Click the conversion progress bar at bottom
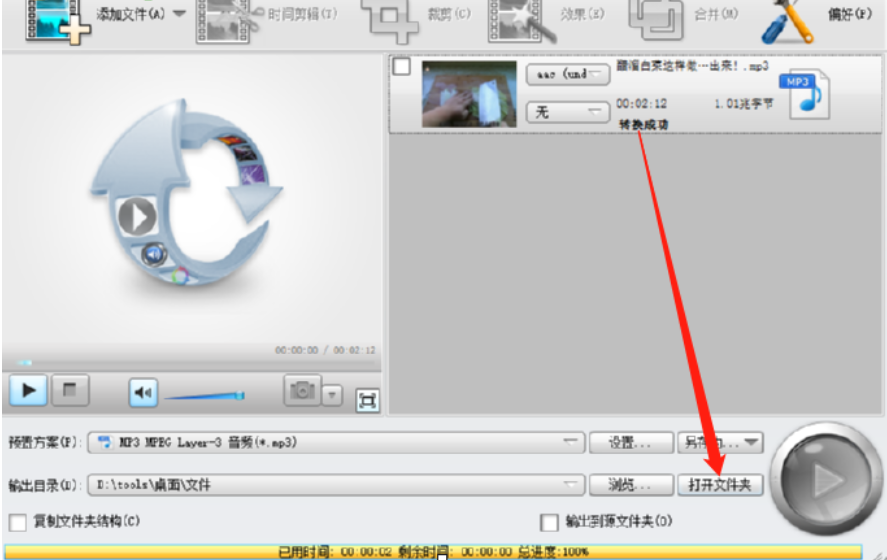887x560 pixels. pos(433,552)
